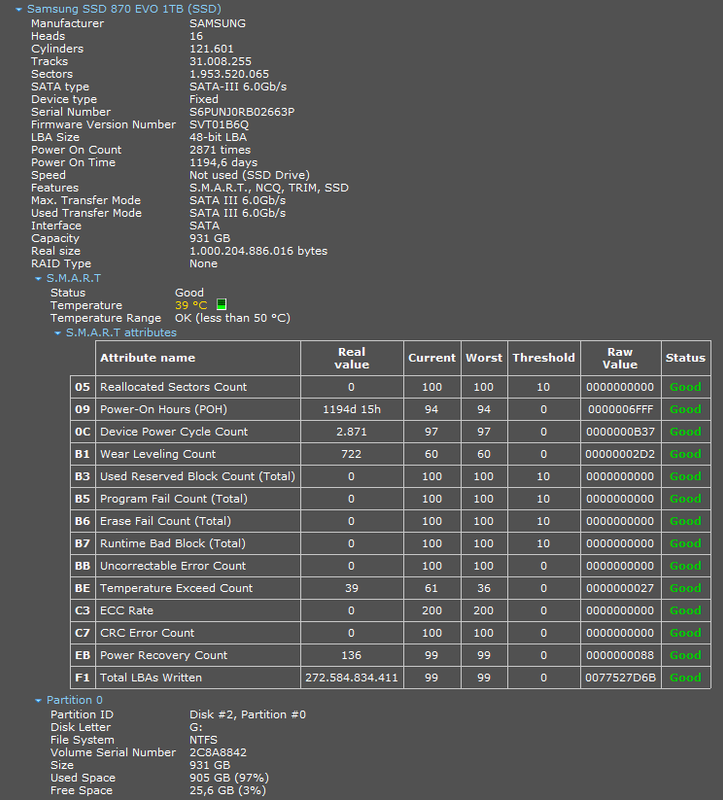Collapse the S.M.A.R.T attributes arrow
This screenshot has height=800, width=723.
pos(58,333)
